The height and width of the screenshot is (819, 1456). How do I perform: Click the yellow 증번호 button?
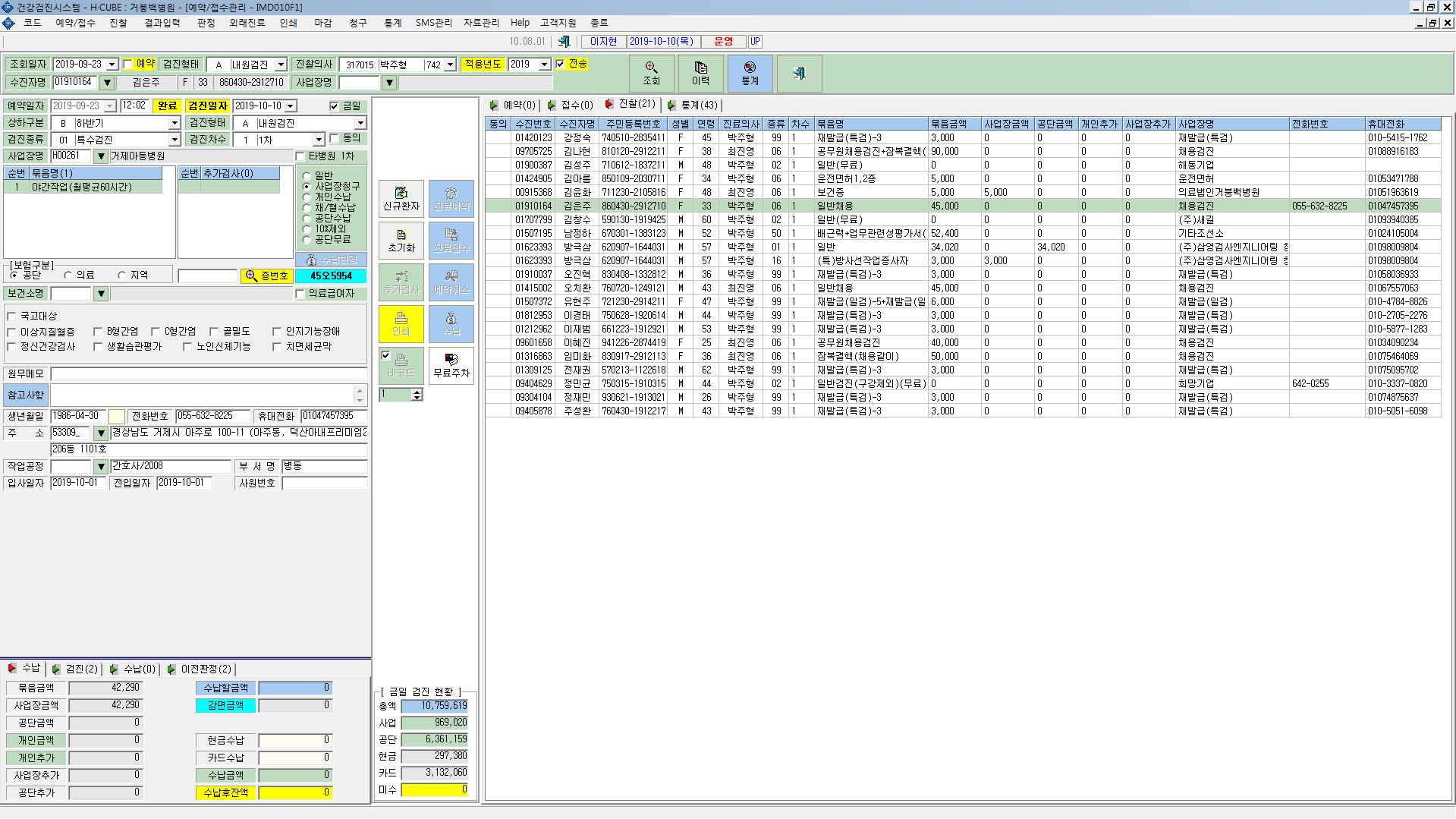point(266,276)
